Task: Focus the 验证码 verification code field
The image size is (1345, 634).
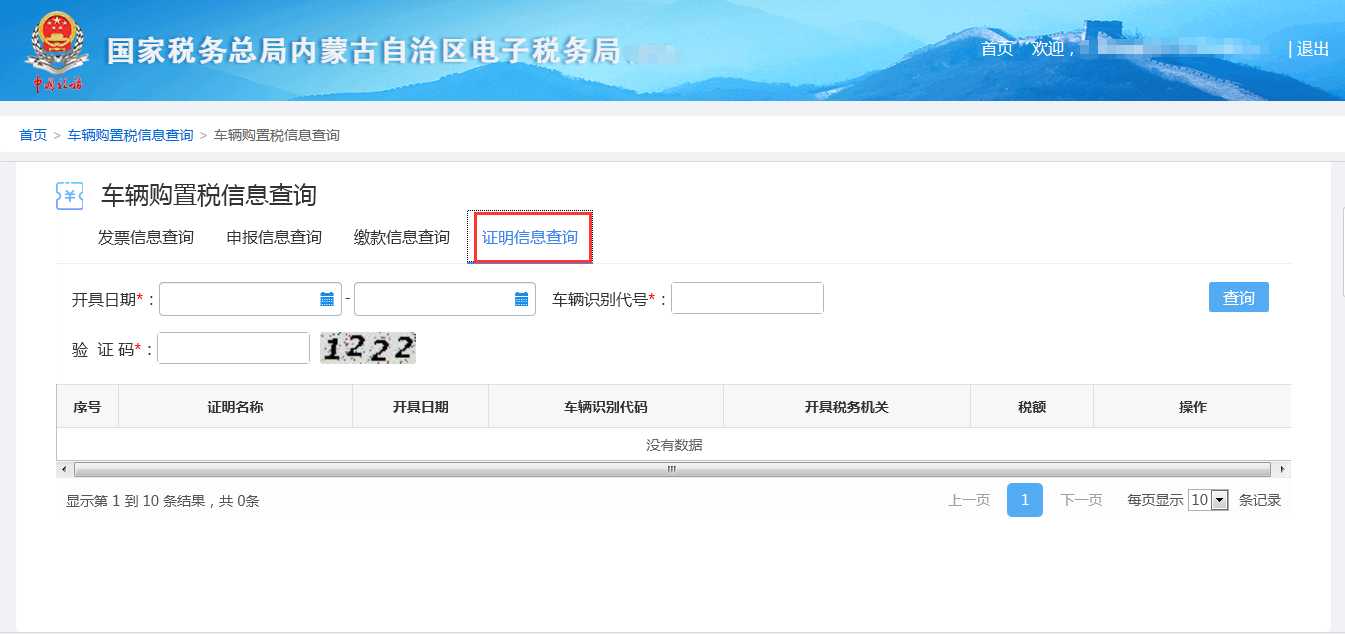Action: pyautogui.click(x=233, y=348)
